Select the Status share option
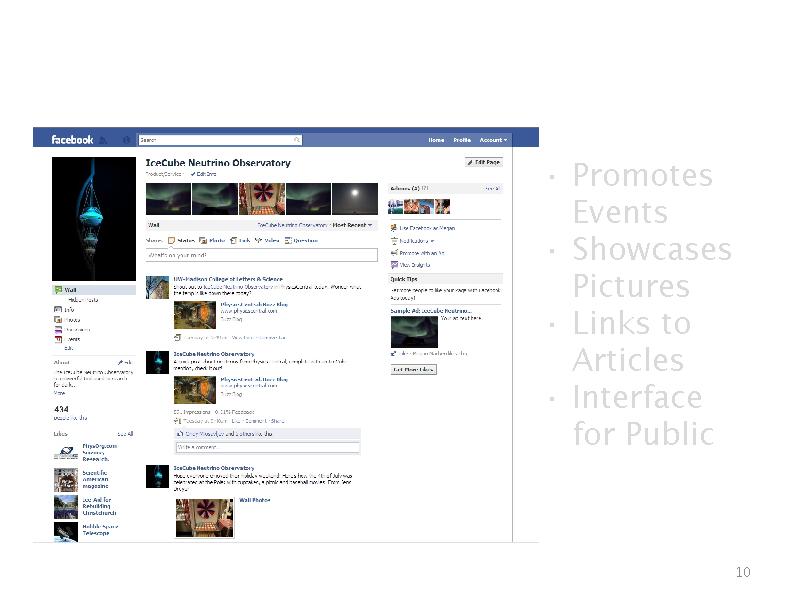 click(181, 240)
